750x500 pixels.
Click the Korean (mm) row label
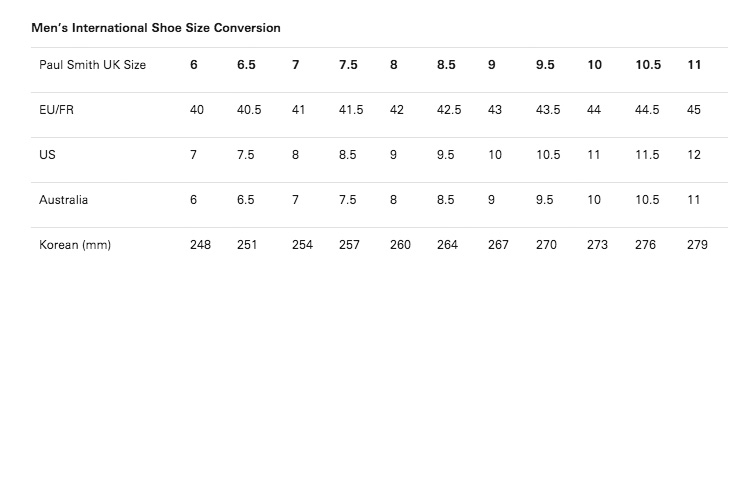[x=75, y=245]
